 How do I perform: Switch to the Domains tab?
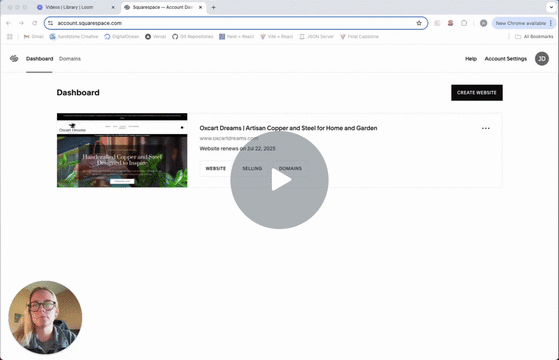70,58
